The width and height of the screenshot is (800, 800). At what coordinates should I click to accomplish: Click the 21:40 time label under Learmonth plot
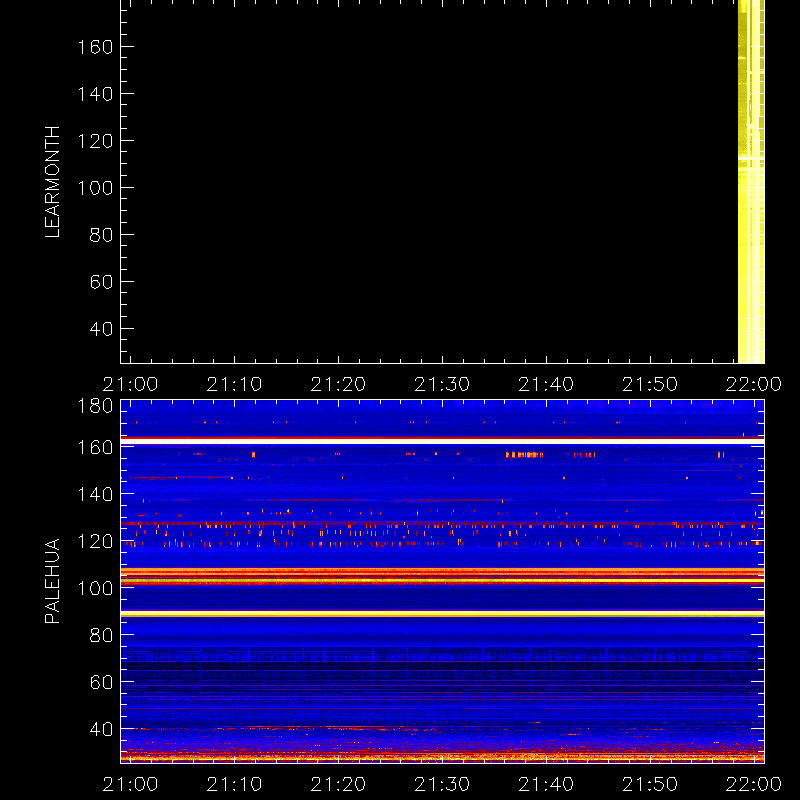click(x=546, y=384)
